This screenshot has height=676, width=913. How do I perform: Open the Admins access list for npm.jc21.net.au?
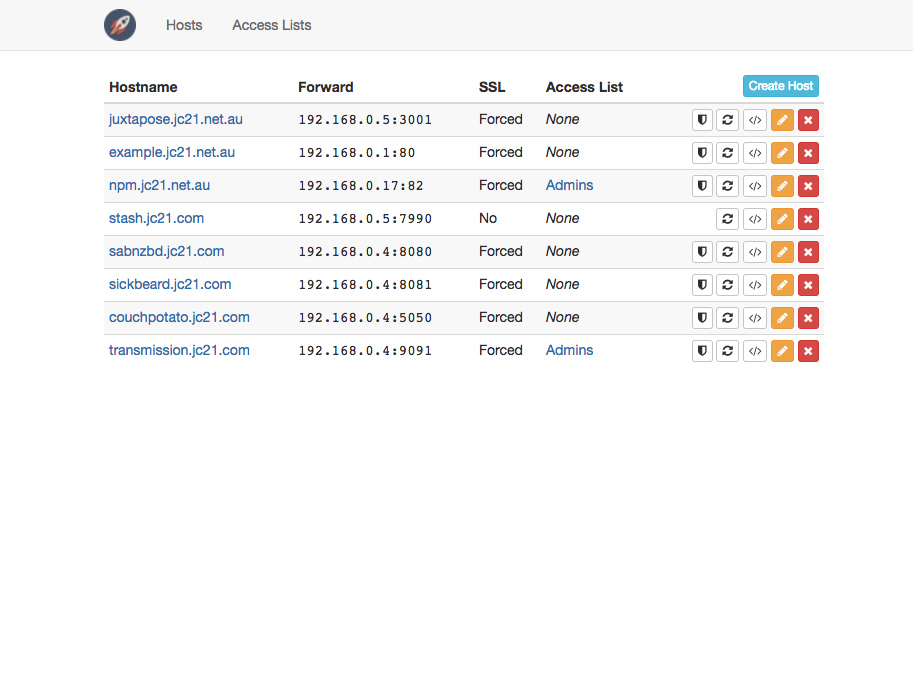(x=569, y=185)
